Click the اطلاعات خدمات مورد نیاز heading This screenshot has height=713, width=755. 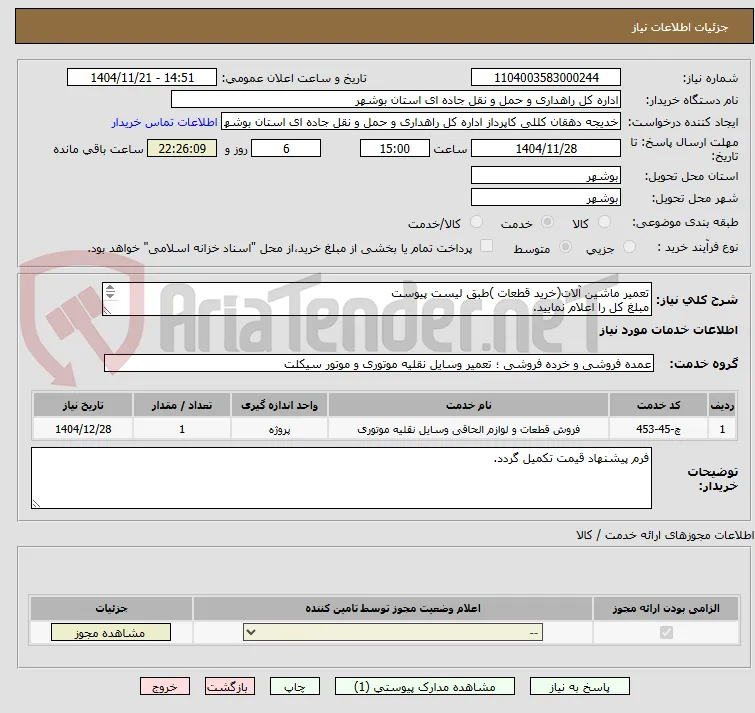pyautogui.click(x=668, y=330)
